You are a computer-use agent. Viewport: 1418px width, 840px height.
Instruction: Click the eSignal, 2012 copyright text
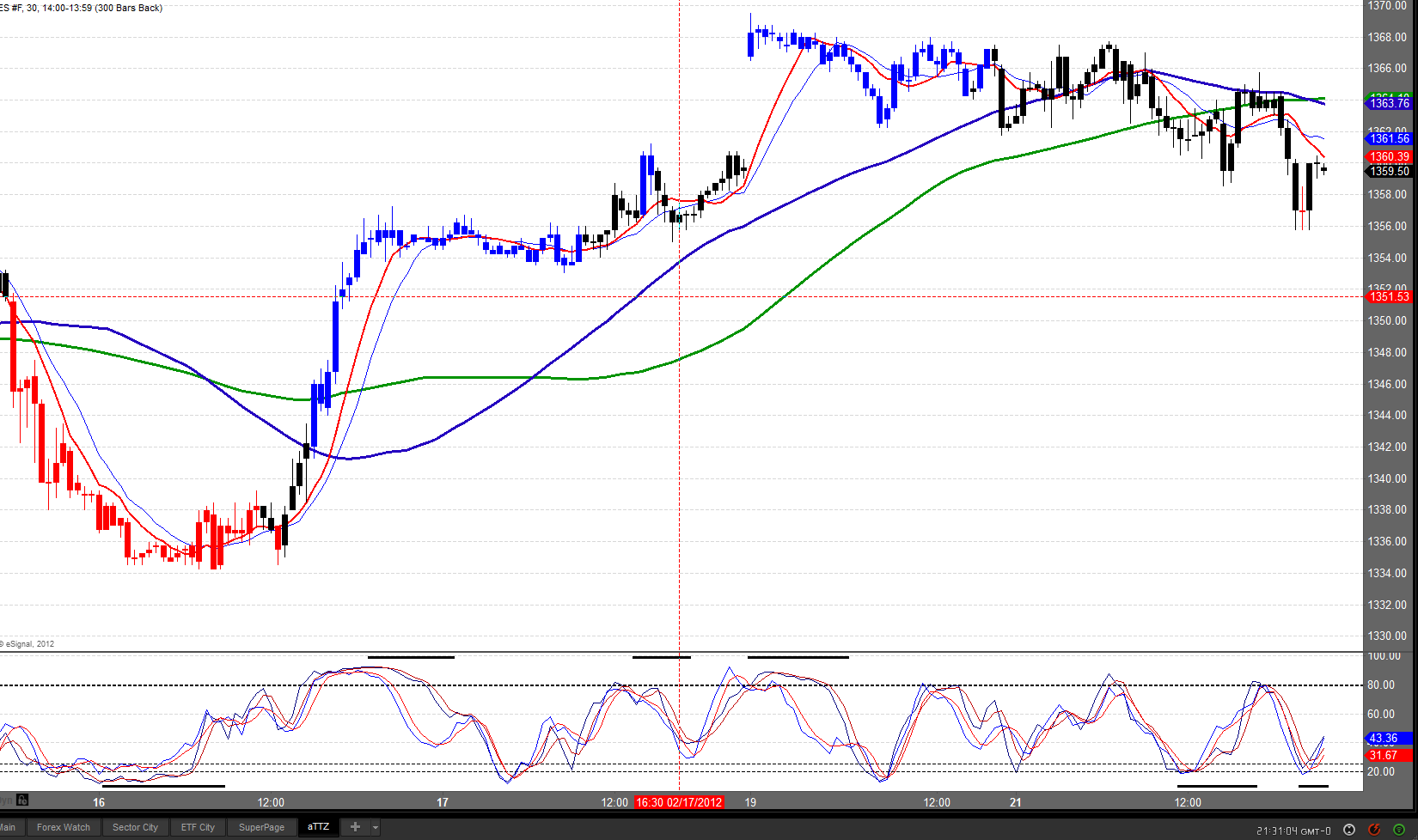28,643
